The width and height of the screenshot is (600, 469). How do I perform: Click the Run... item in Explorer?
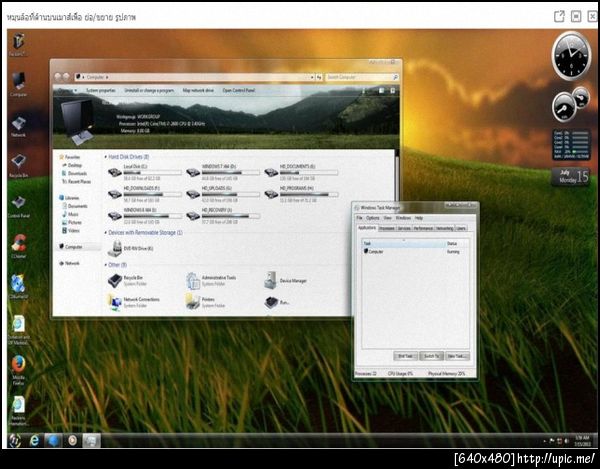click(x=271, y=302)
